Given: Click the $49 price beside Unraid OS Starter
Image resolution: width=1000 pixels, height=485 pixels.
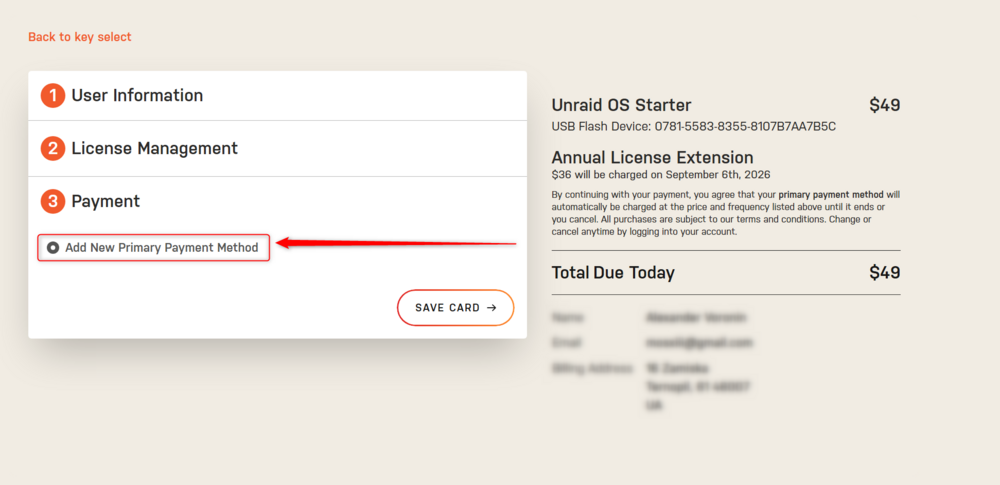Looking at the screenshot, I should coord(885,105).
